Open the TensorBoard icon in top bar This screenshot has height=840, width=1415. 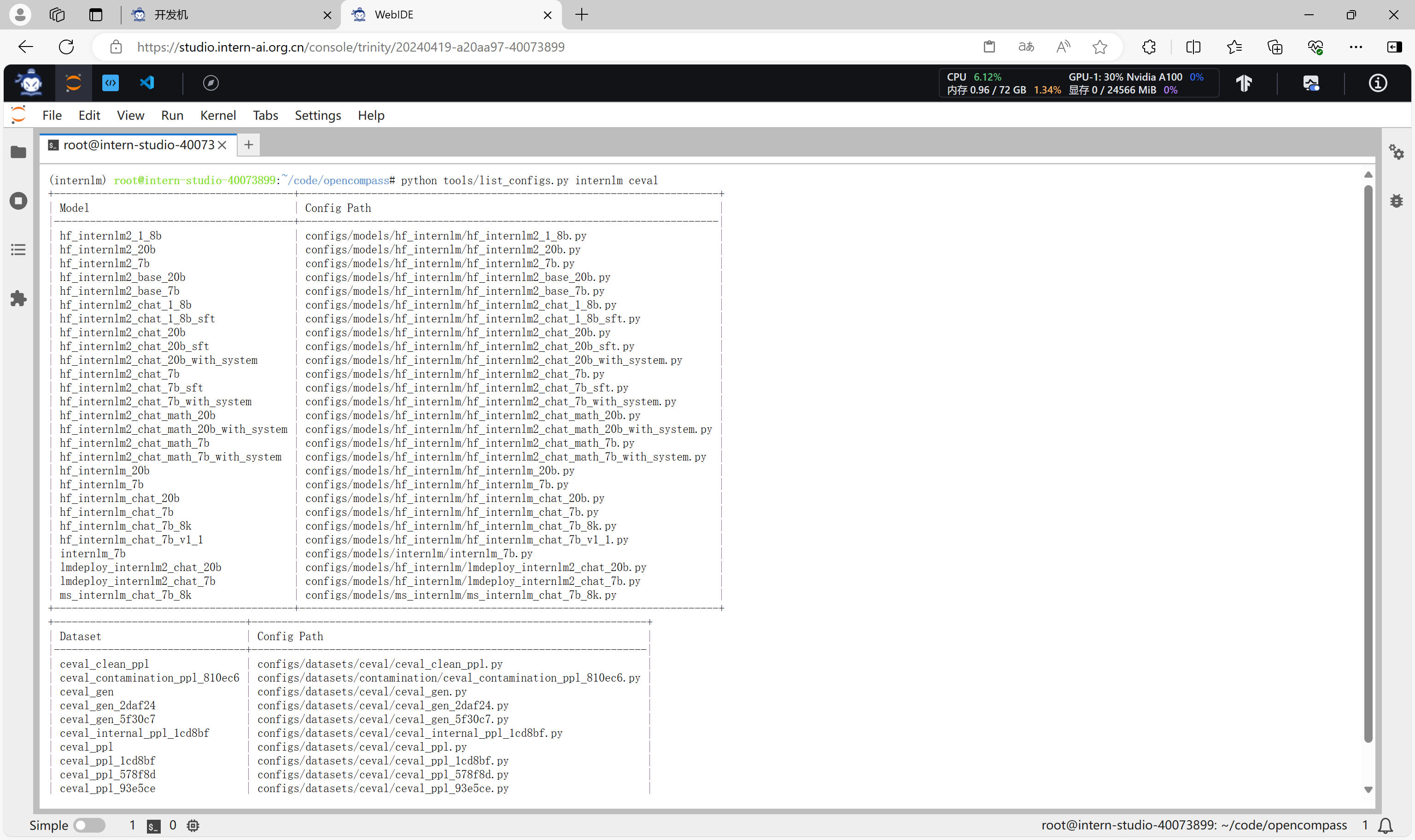pos(1244,83)
